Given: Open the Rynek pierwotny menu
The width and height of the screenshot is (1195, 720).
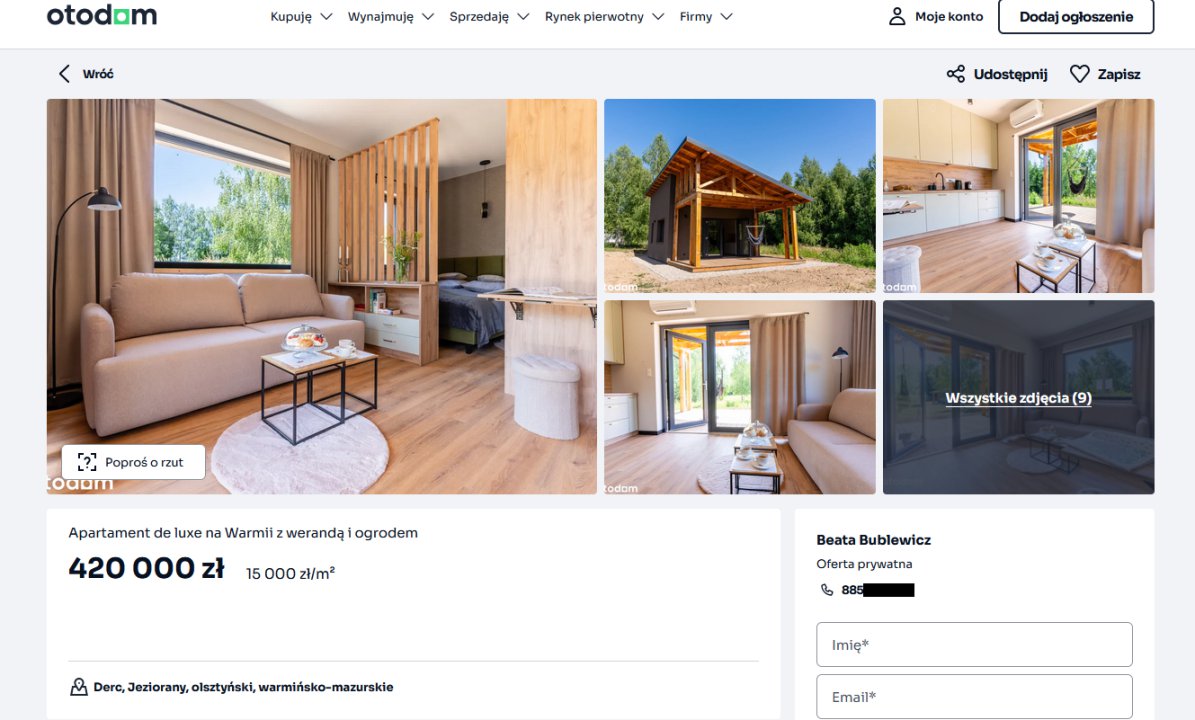Looking at the screenshot, I should tap(604, 17).
